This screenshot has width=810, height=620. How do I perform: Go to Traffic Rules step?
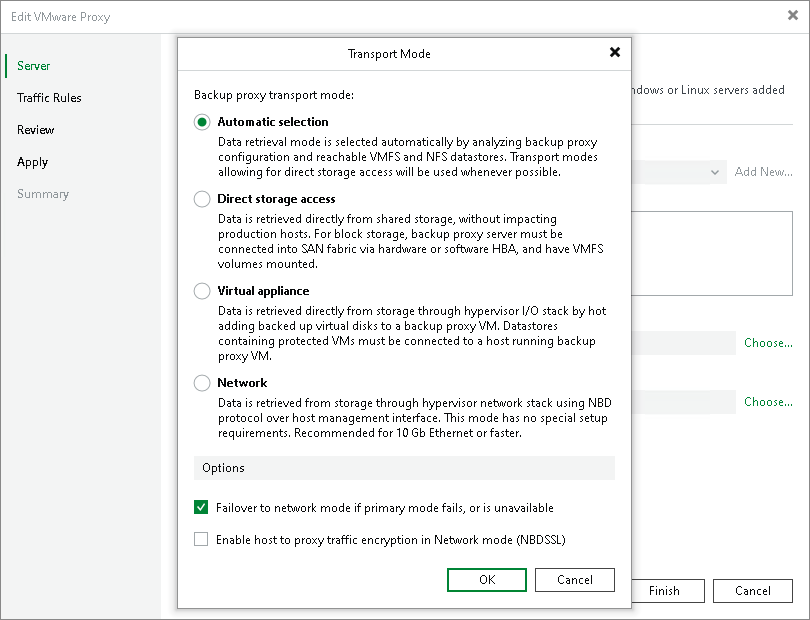pos(49,98)
